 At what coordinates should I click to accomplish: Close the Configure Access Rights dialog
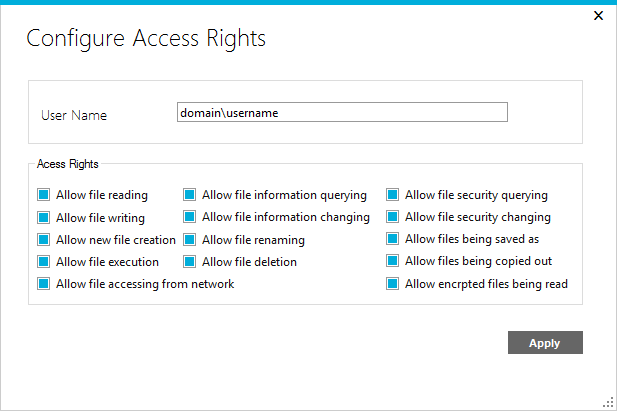[599, 16]
